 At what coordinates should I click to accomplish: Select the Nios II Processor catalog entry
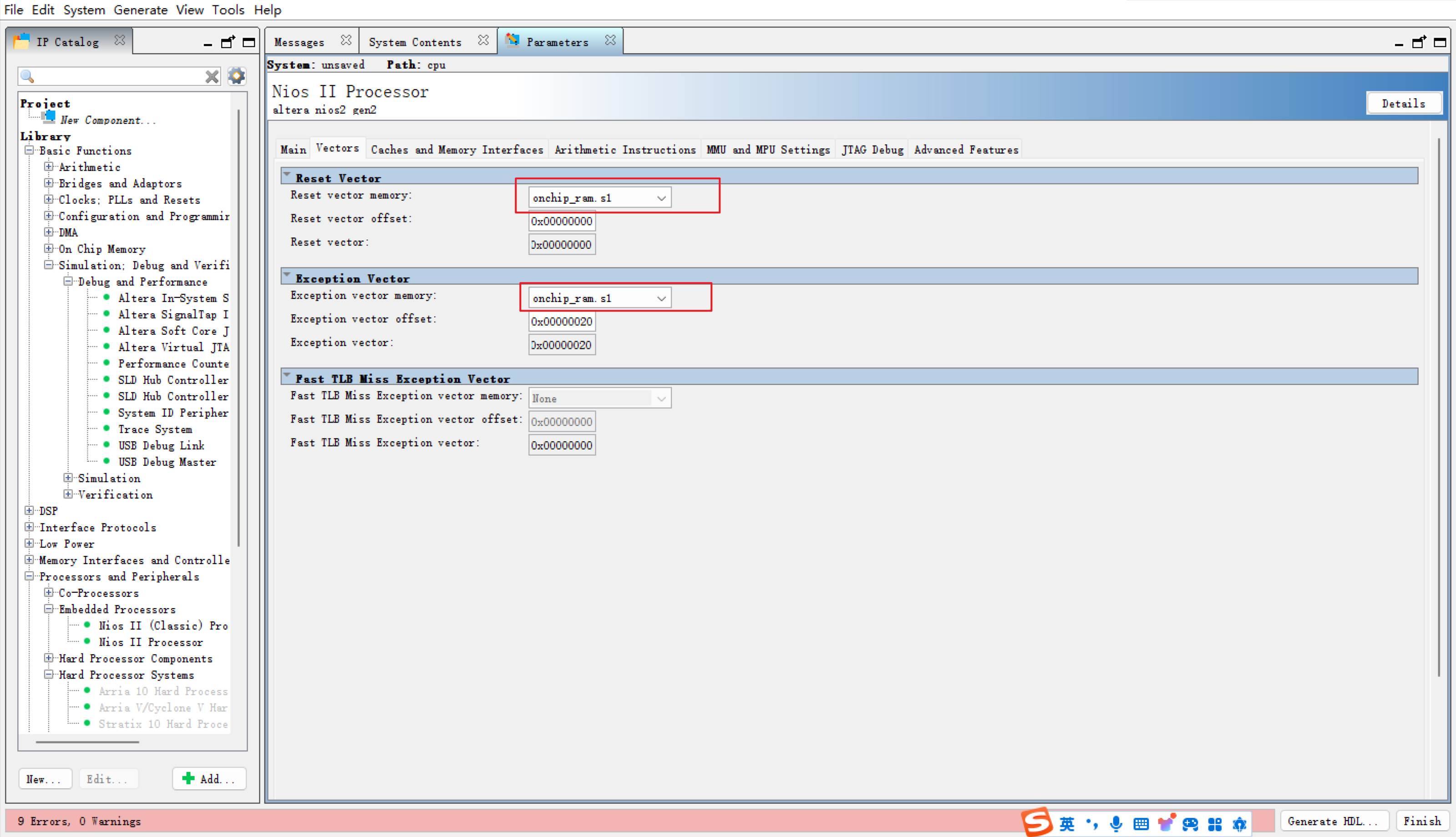click(151, 642)
